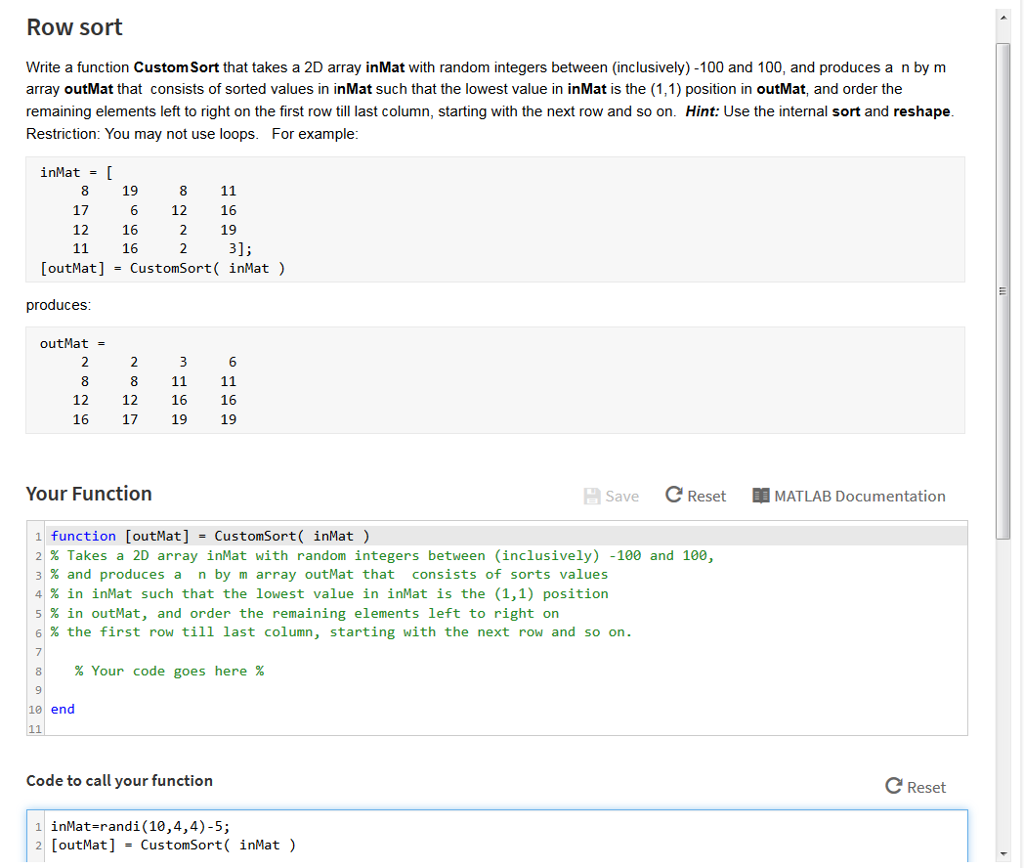Viewport: 1024px width, 868px height.
Task: Click the Save icon above the function editor
Action: 590,495
